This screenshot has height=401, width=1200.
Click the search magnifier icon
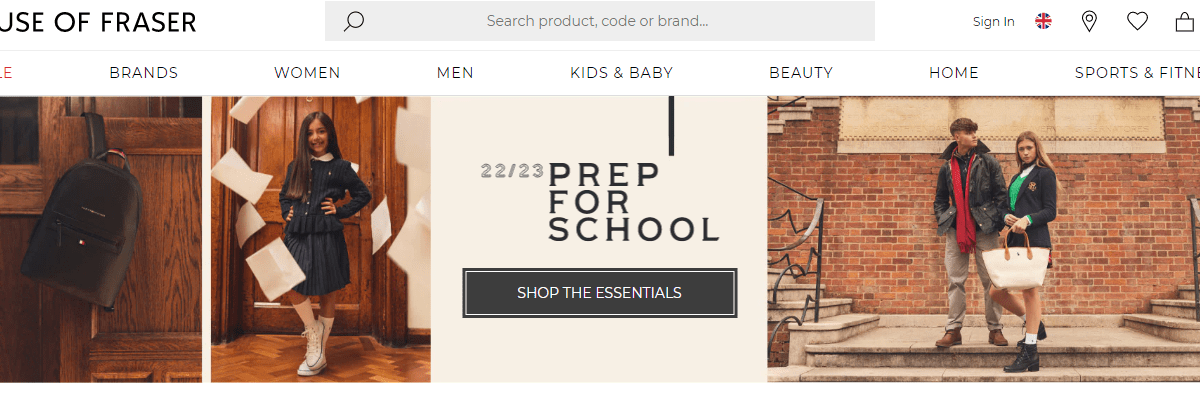click(x=353, y=21)
